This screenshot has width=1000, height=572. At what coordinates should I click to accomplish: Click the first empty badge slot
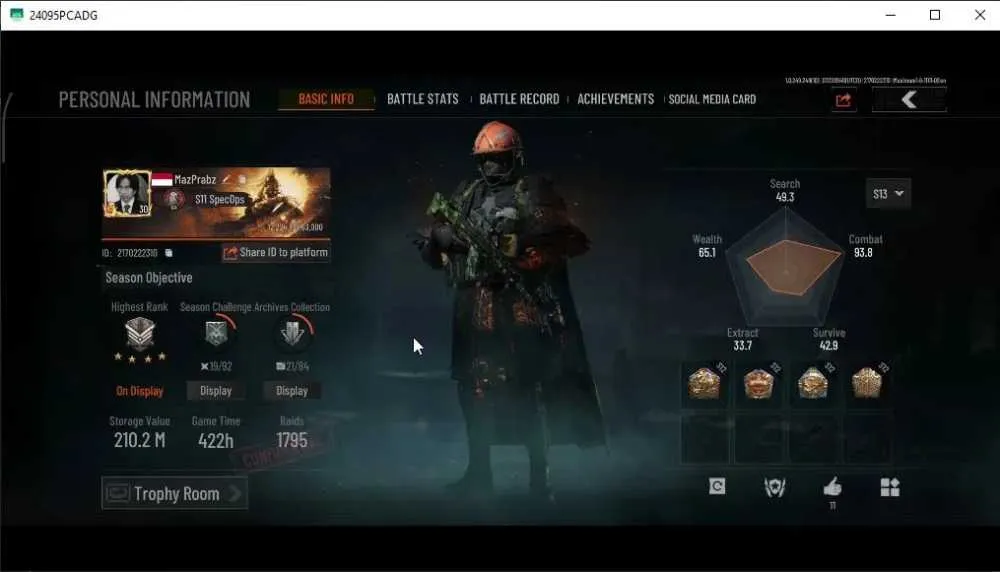click(705, 438)
